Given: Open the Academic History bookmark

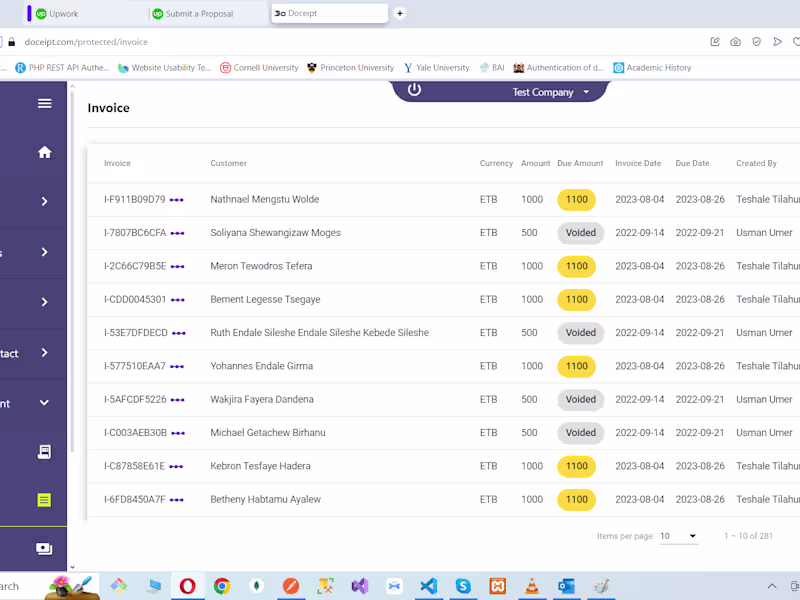Looking at the screenshot, I should pos(652,68).
